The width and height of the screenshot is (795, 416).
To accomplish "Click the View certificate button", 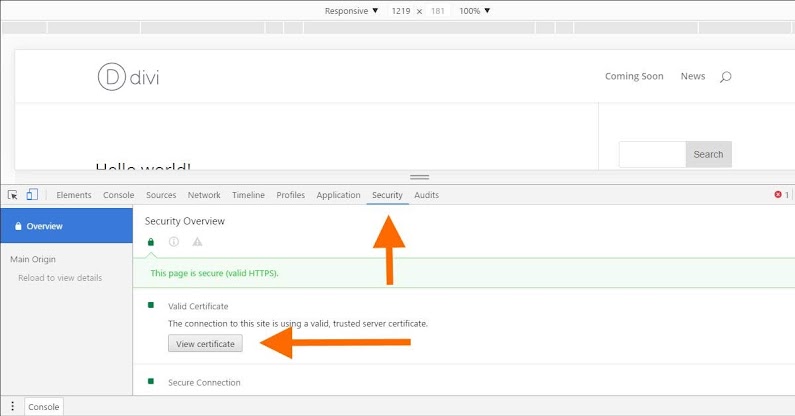I will pyautogui.click(x=205, y=343).
